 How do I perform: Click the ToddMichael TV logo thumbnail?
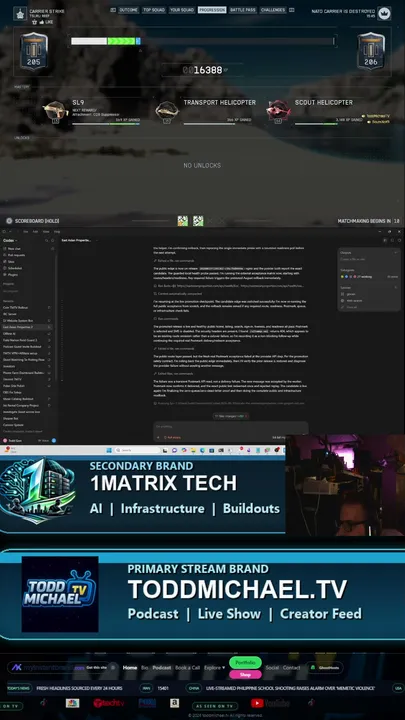click(x=60, y=594)
